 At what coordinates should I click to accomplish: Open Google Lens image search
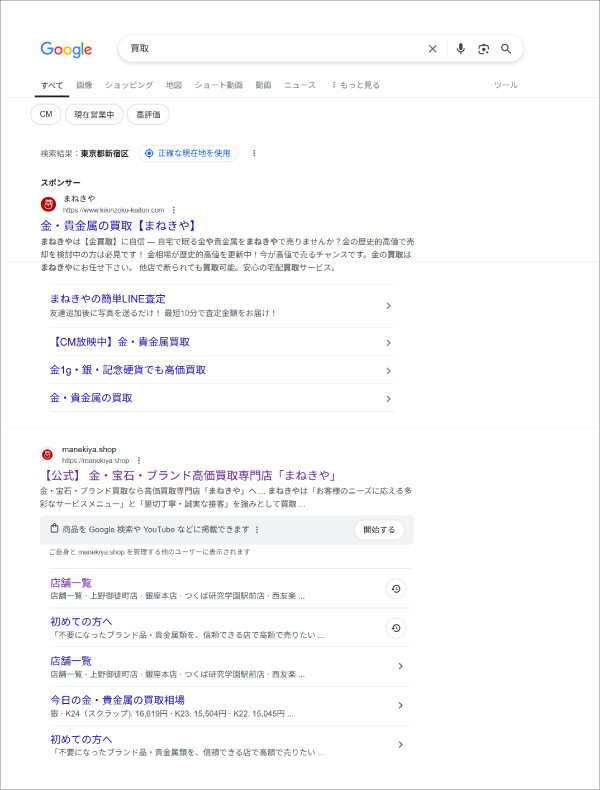coord(484,49)
